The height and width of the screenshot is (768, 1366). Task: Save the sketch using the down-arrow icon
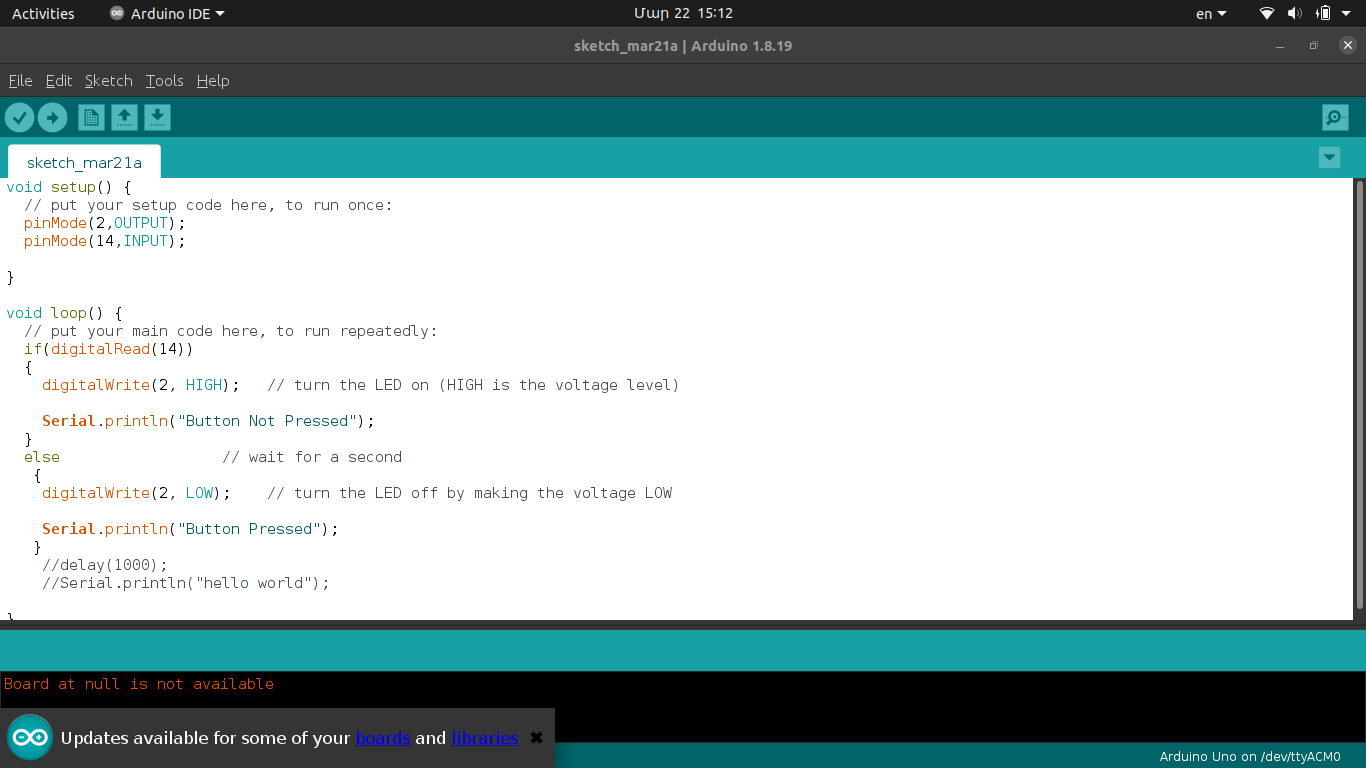157,118
